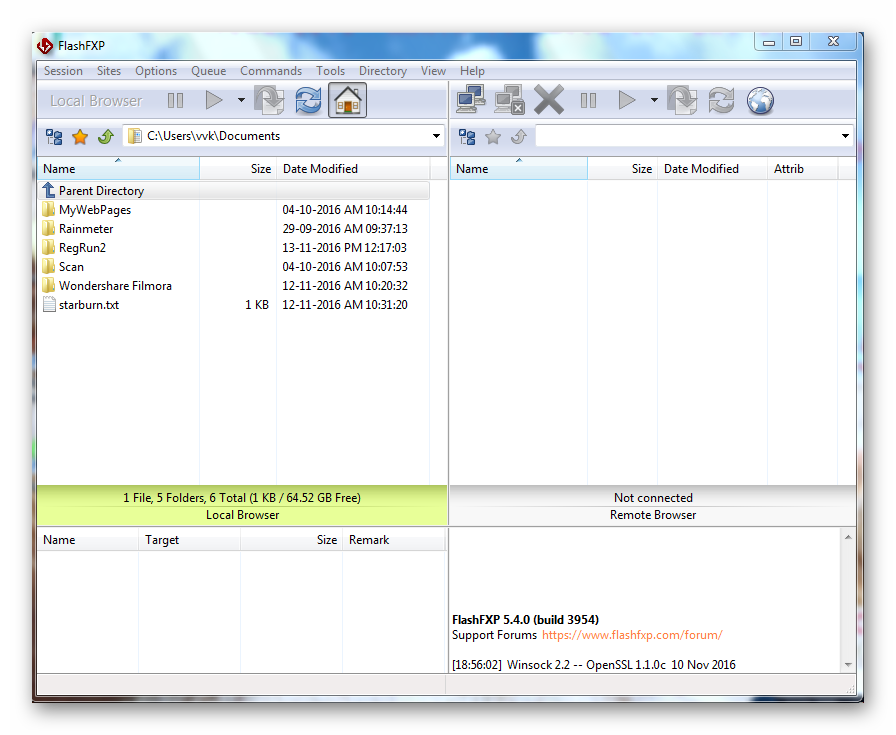Viewport: 896px width, 735px height.
Task: Go up one folder with green arrow
Action: 106,137
